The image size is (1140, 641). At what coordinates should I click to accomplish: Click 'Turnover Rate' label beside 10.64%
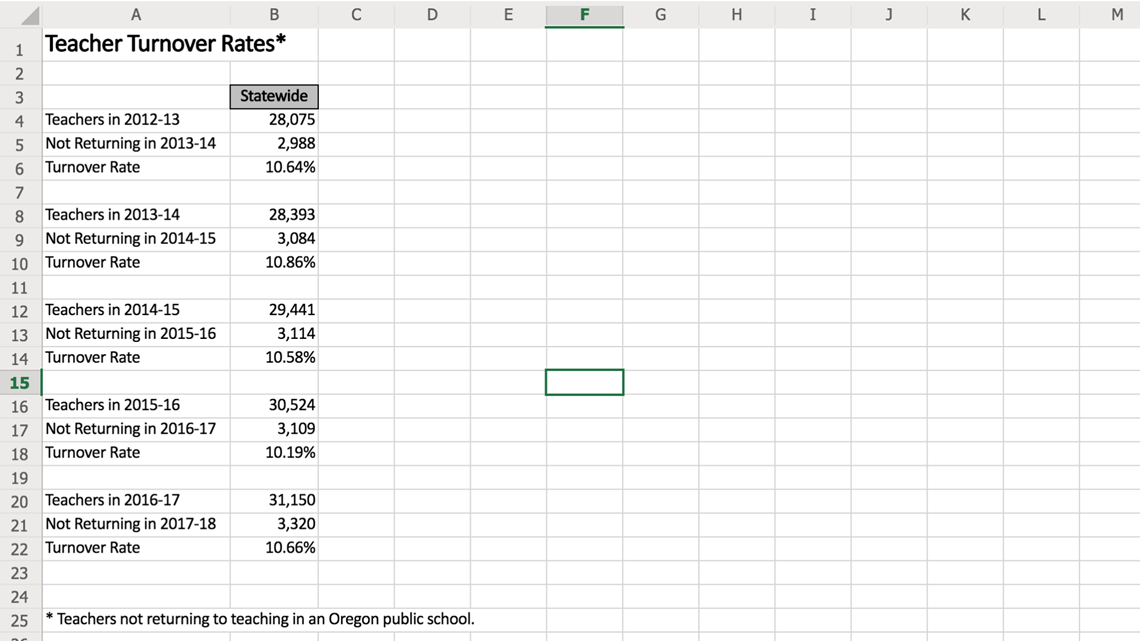(92, 168)
